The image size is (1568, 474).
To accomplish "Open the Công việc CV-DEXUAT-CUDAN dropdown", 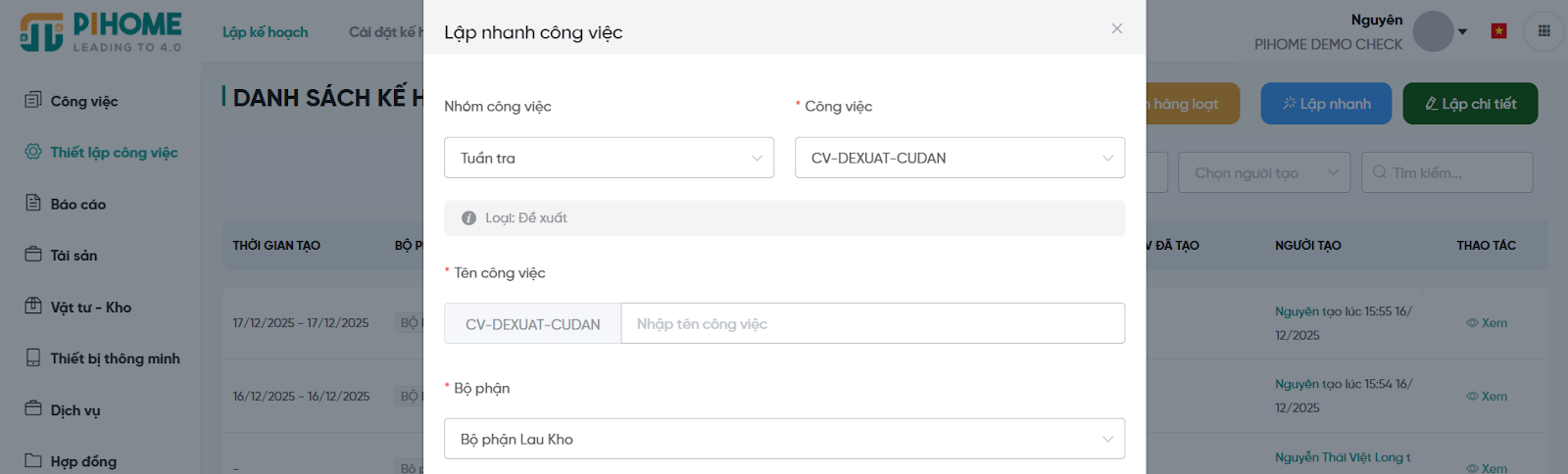I will [x=959, y=158].
